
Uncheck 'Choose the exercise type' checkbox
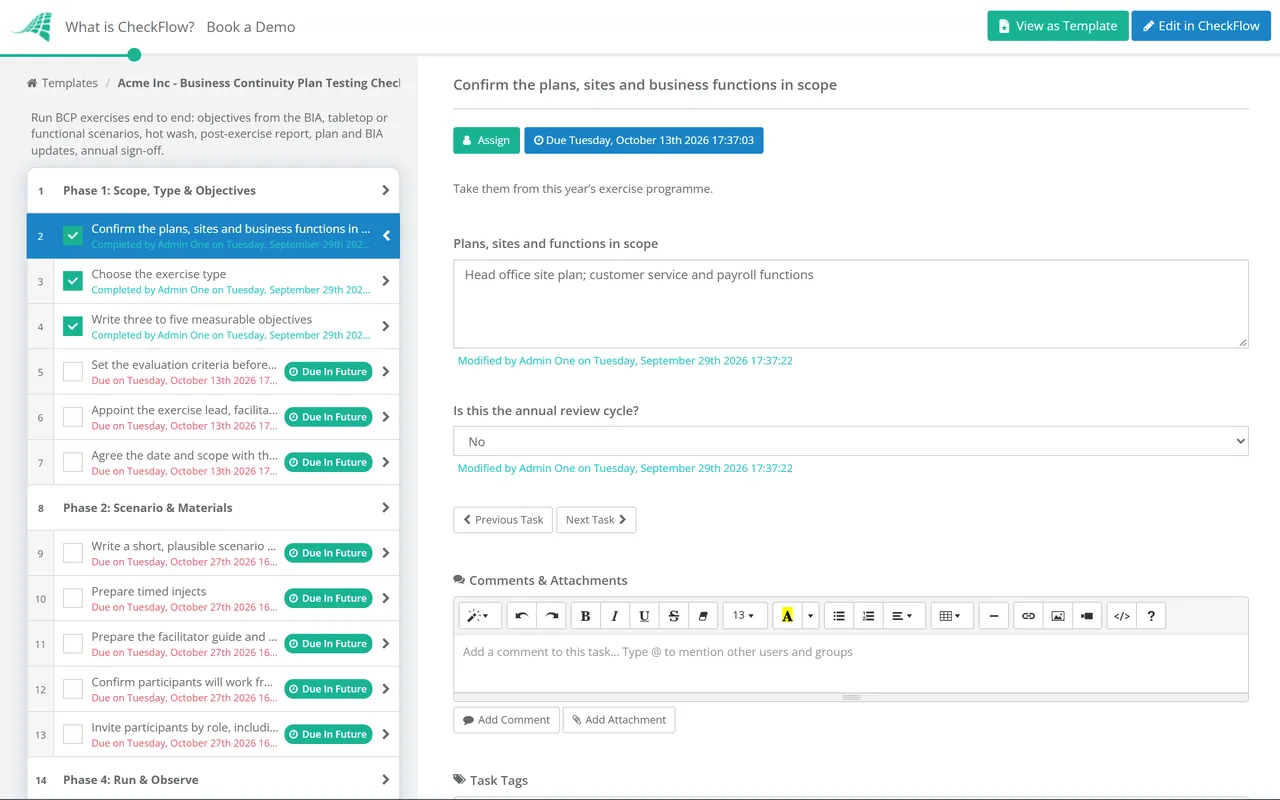pos(73,281)
